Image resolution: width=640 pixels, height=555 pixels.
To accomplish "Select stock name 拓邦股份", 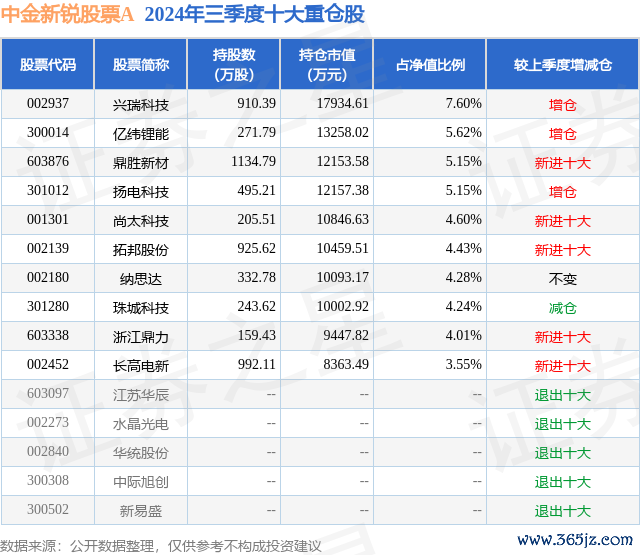I will 141,250.
